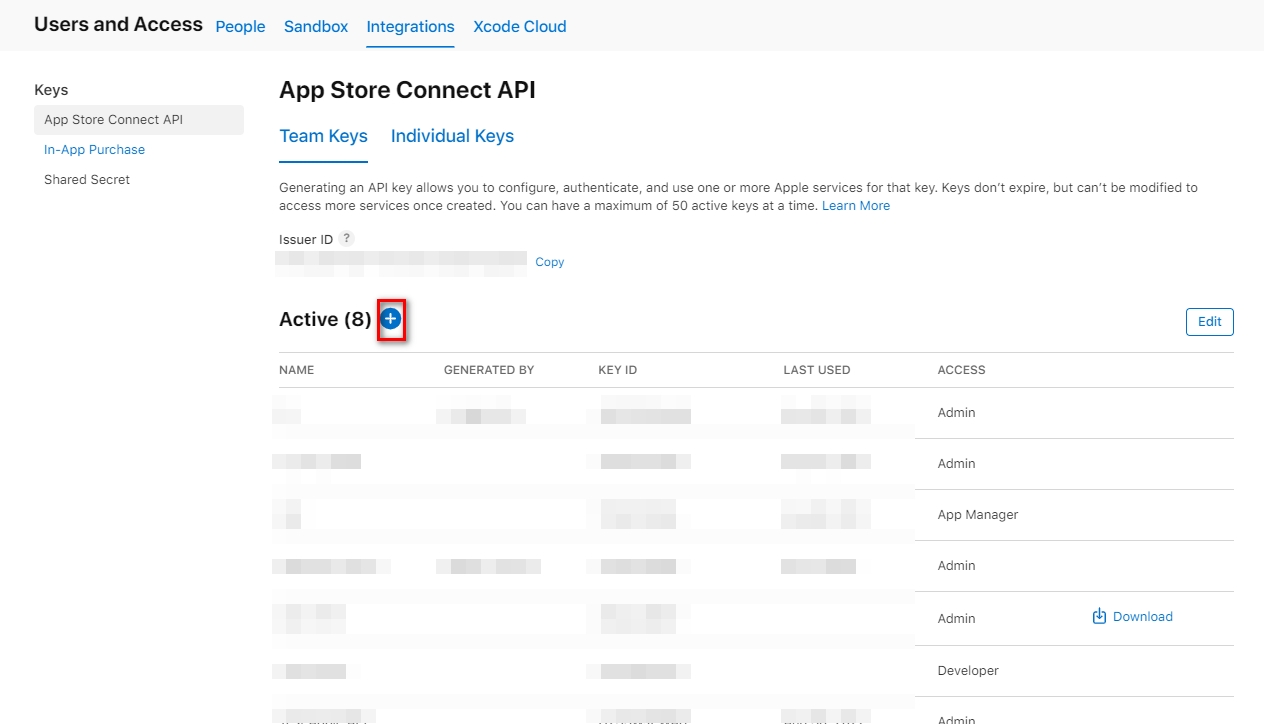Go to the Xcode Cloud tab

point(519,26)
